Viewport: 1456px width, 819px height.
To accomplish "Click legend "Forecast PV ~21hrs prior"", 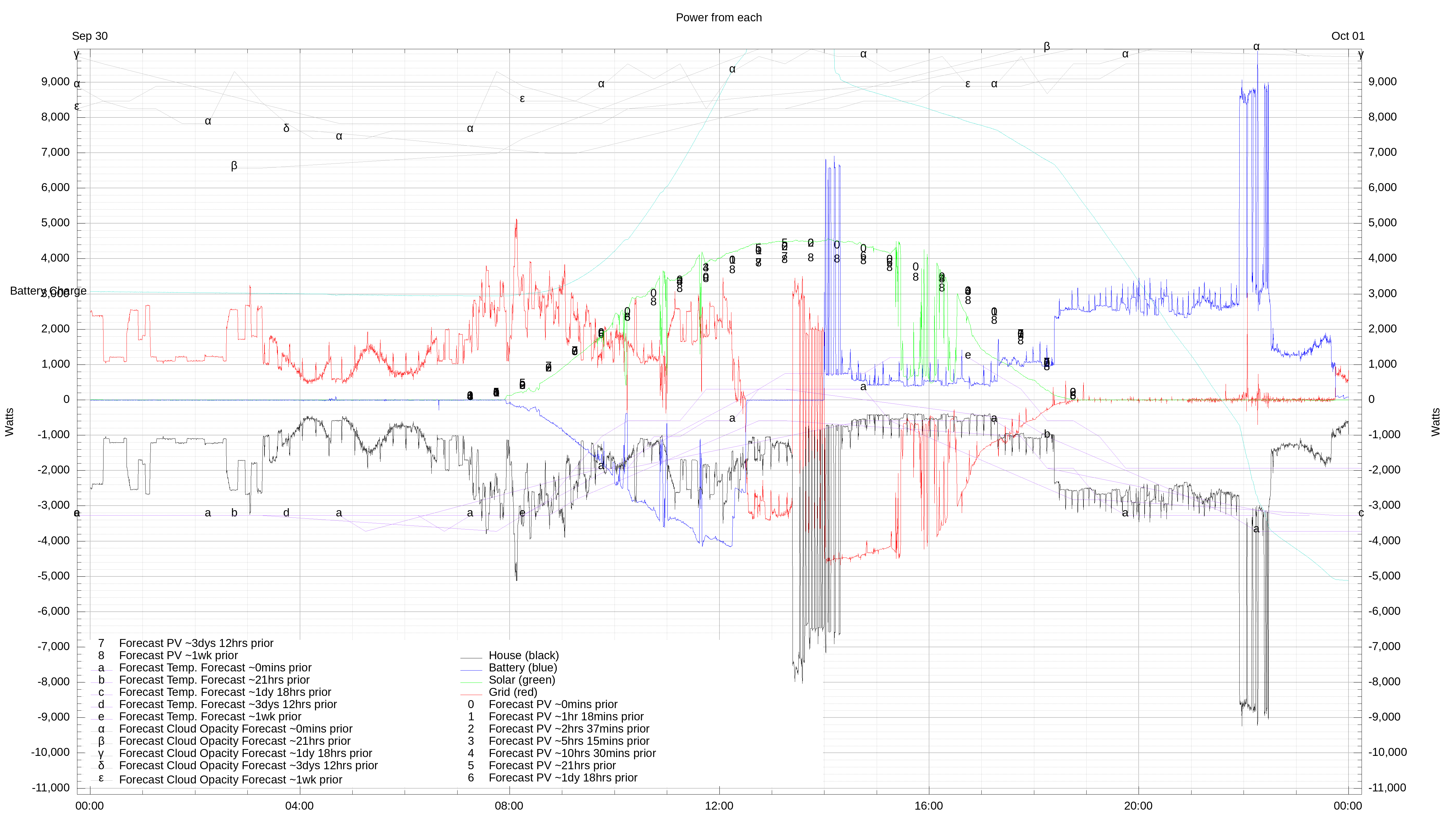I will click(x=552, y=766).
